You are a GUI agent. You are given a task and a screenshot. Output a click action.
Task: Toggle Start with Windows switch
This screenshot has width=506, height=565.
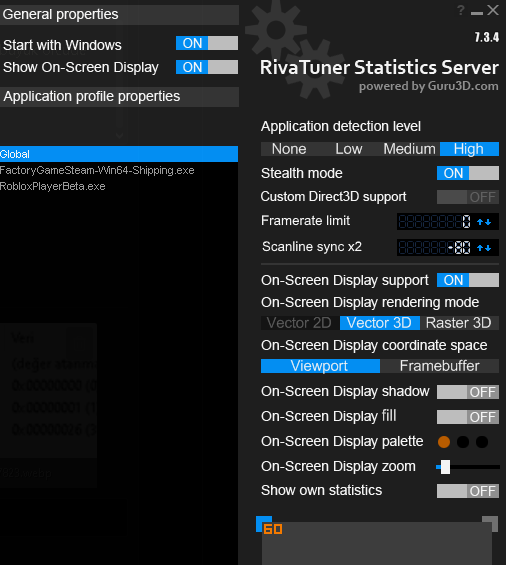pos(207,43)
